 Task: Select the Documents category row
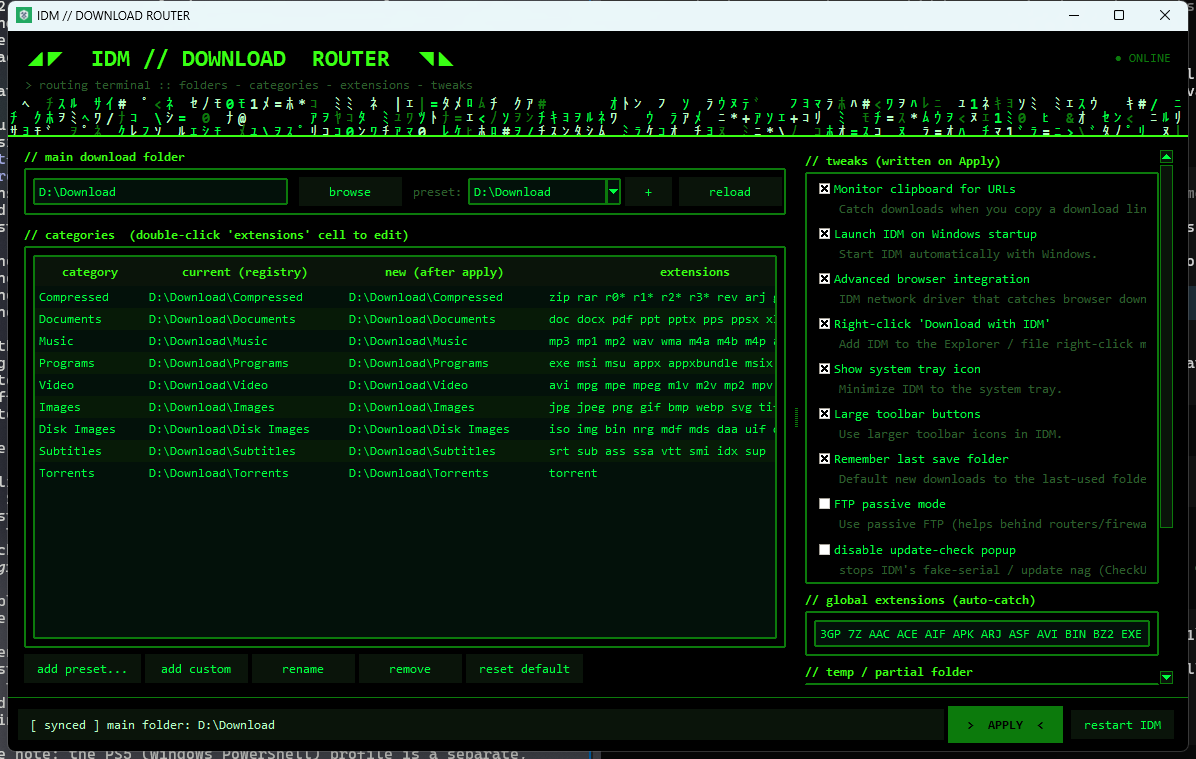[x=405, y=319]
